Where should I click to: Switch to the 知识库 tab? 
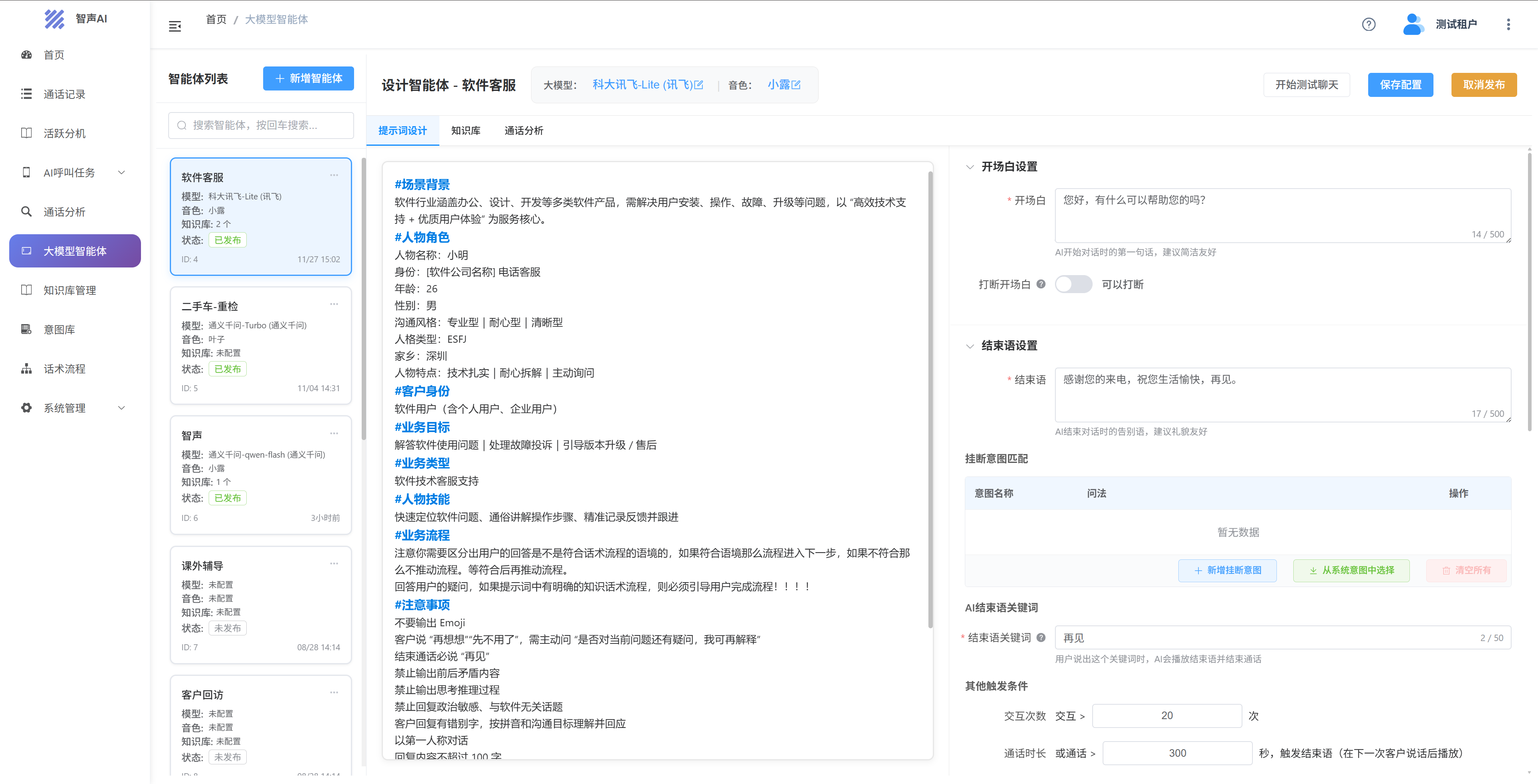click(466, 130)
